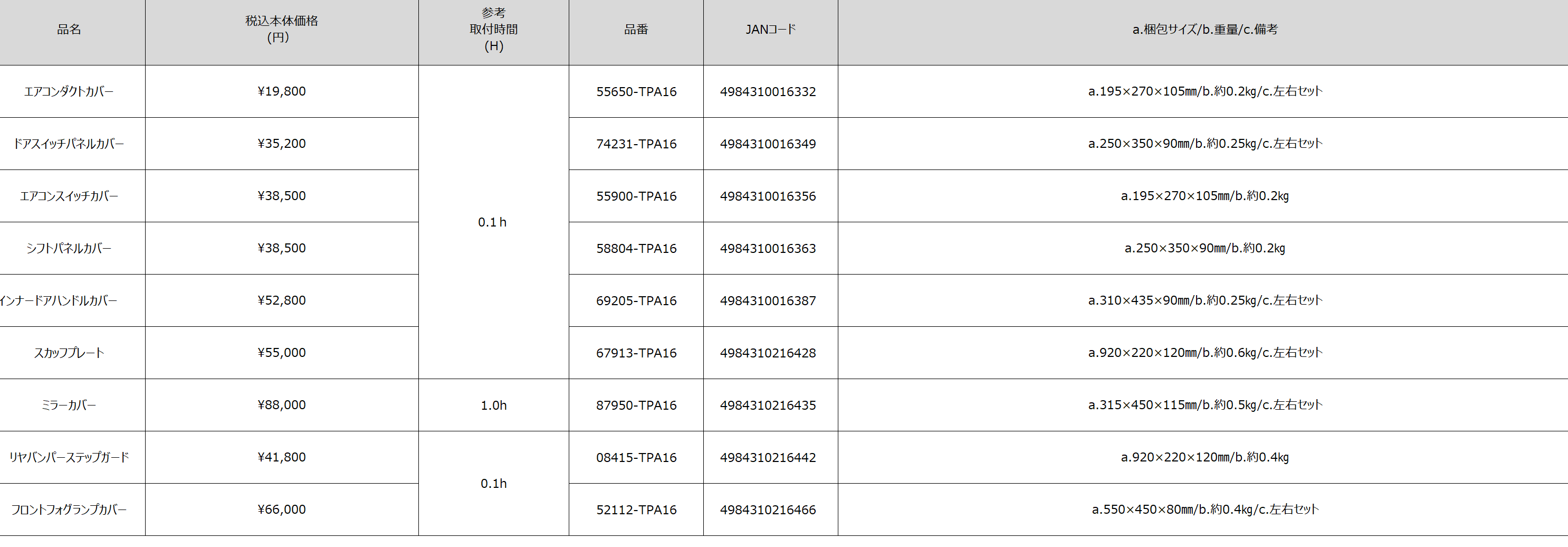Click the フロントフォグランプカバー name cell
This screenshot has height=547, width=1568.
[x=69, y=510]
